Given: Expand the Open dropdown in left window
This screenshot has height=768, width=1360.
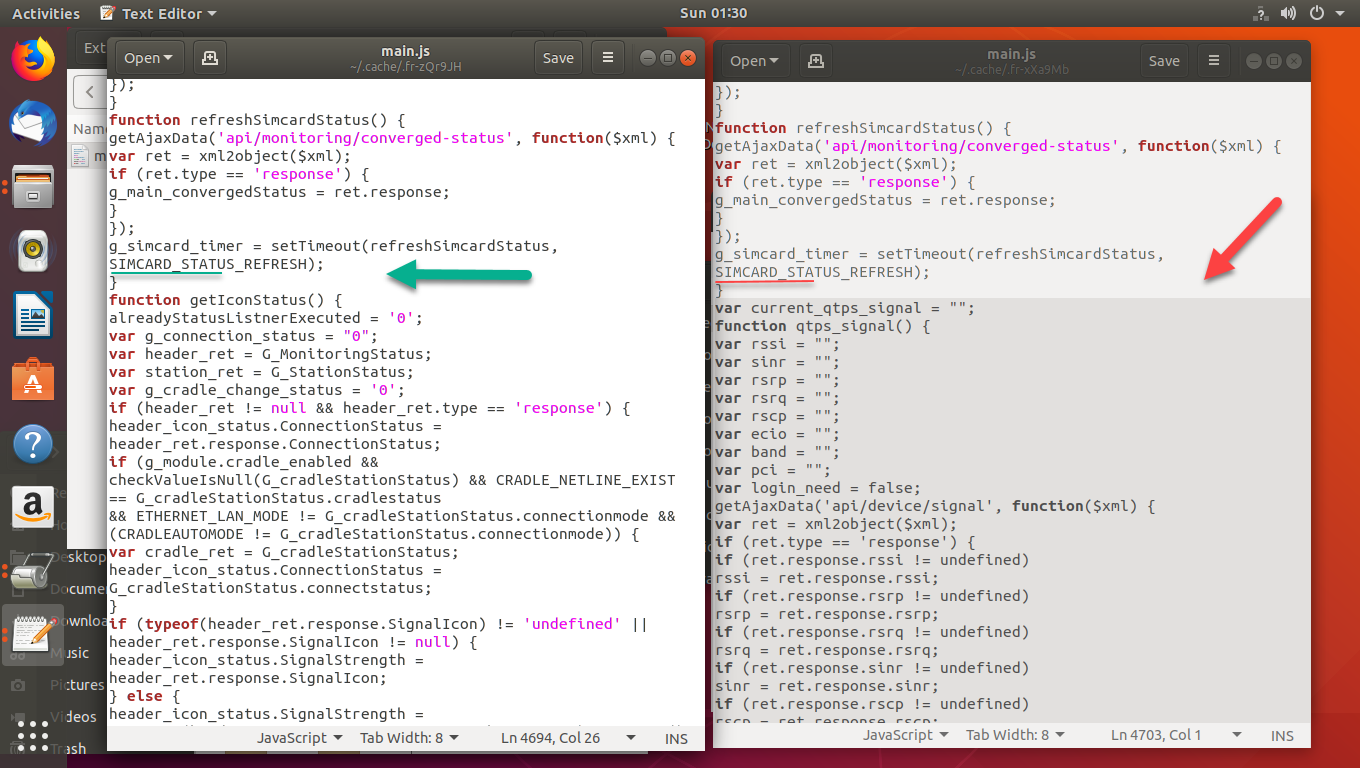Looking at the screenshot, I should click(148, 58).
